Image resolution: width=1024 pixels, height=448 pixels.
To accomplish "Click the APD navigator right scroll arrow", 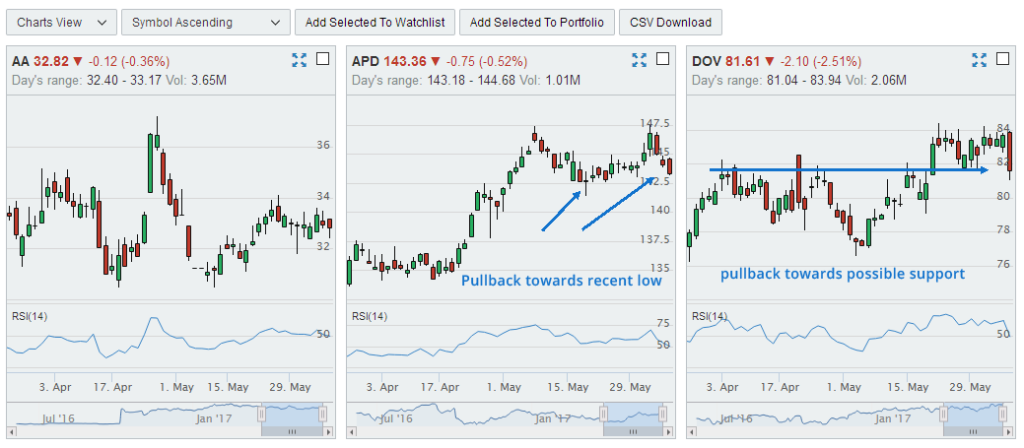I will [669, 432].
